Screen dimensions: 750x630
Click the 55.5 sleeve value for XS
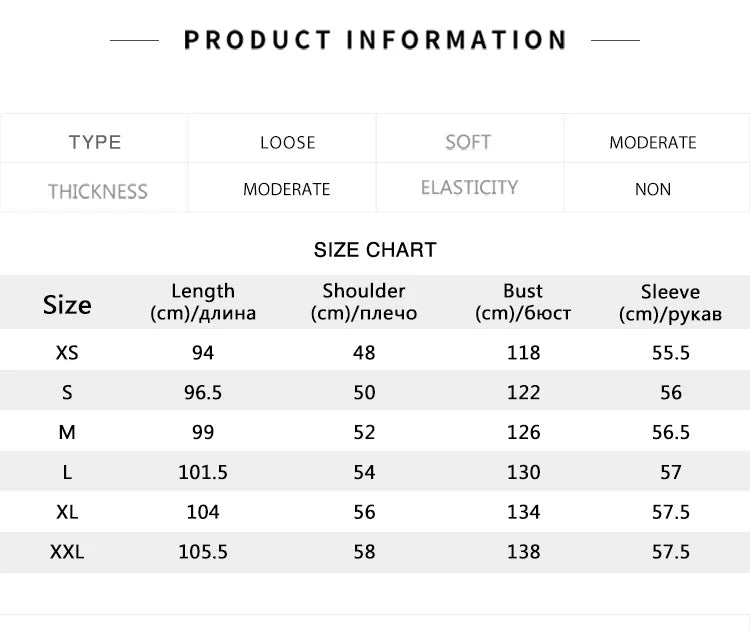click(670, 353)
